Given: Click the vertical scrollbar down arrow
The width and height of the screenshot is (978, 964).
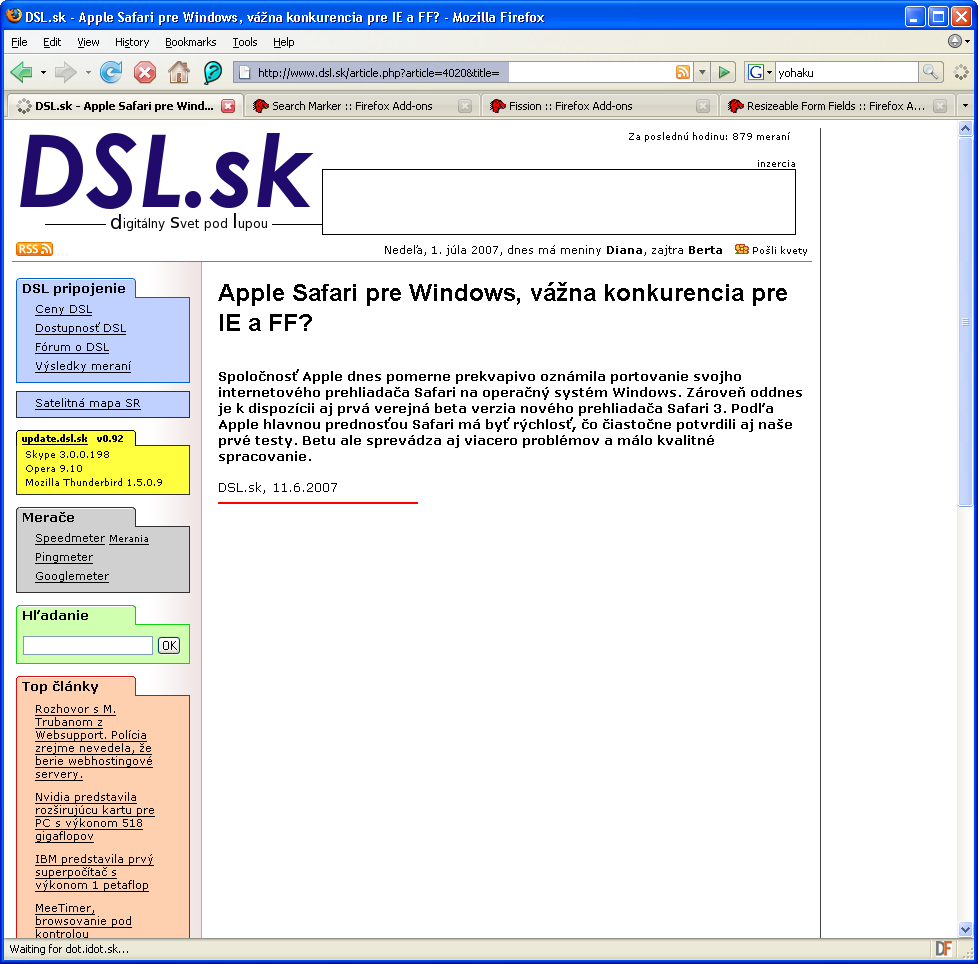Looking at the screenshot, I should coord(965,929).
